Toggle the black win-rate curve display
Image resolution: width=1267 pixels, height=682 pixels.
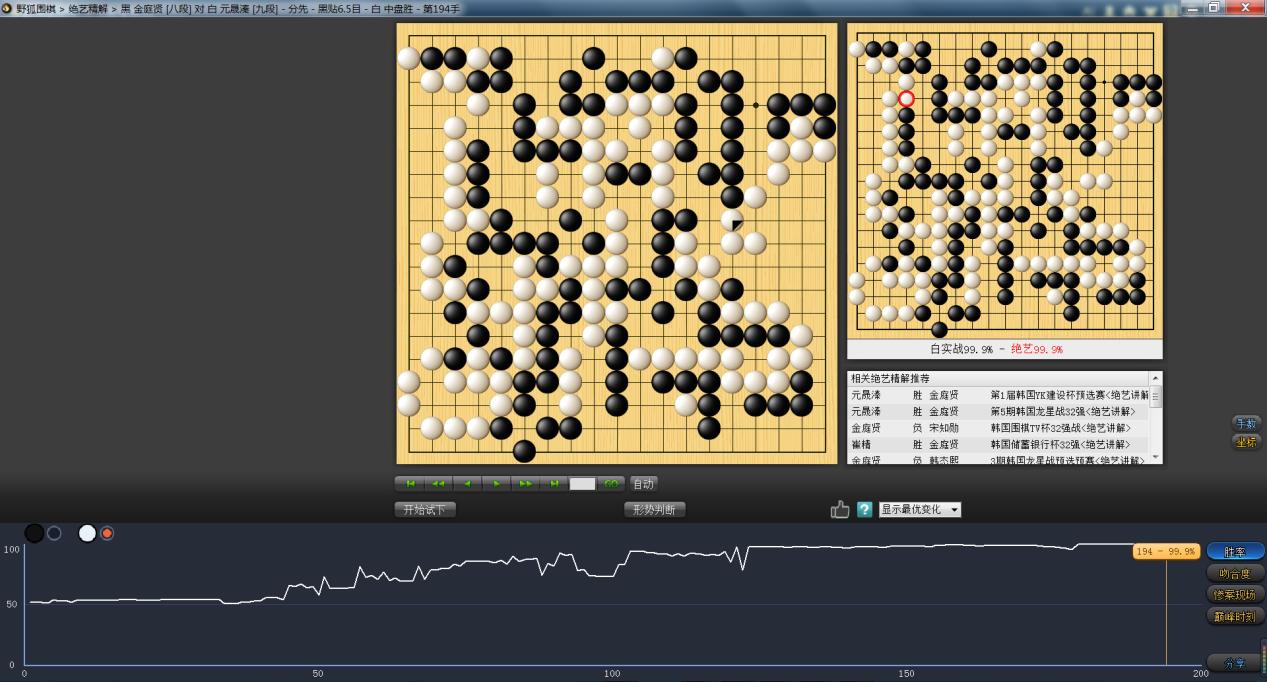[x=35, y=533]
